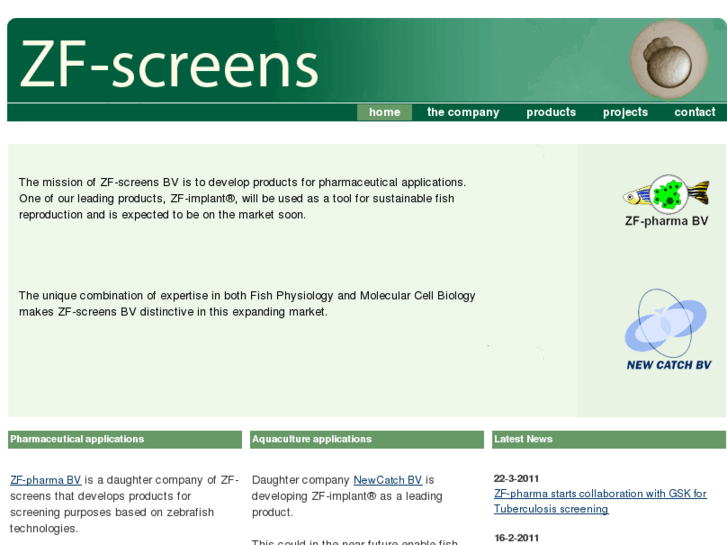Viewport: 727px width, 545px height.
Task: Follow the NewCatch BV link
Action: click(x=388, y=480)
